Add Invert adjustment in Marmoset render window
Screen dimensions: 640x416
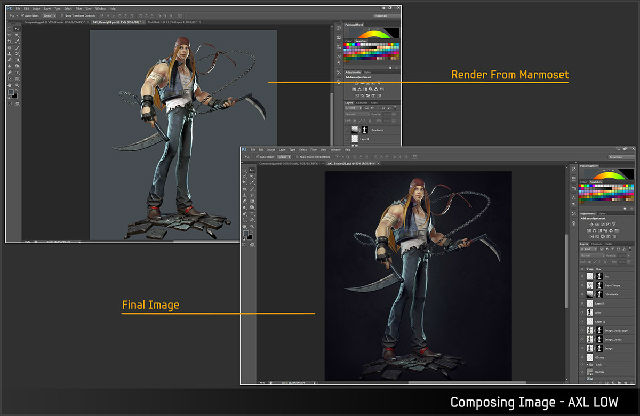tap(357, 96)
